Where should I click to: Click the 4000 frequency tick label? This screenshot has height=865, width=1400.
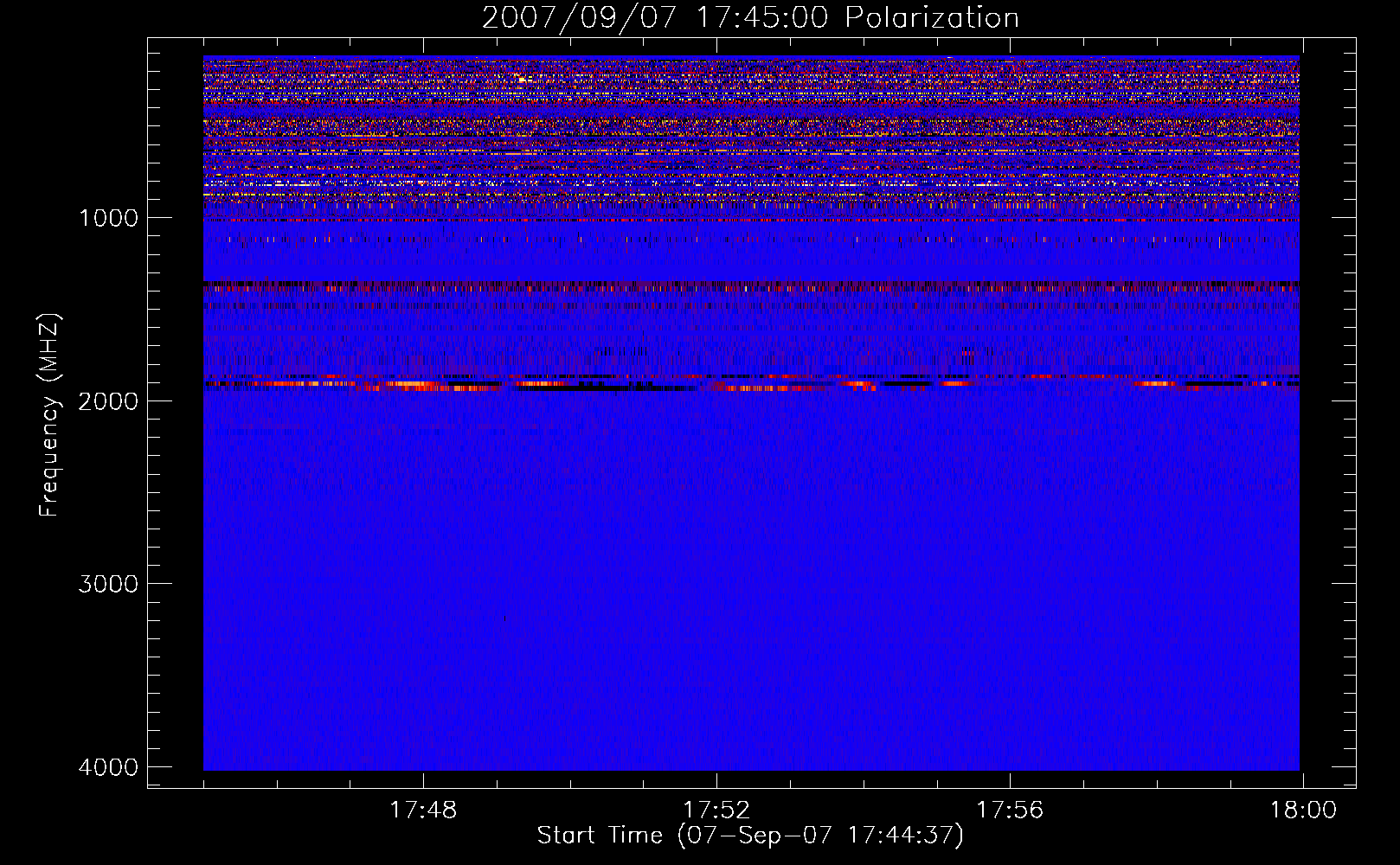[x=108, y=767]
